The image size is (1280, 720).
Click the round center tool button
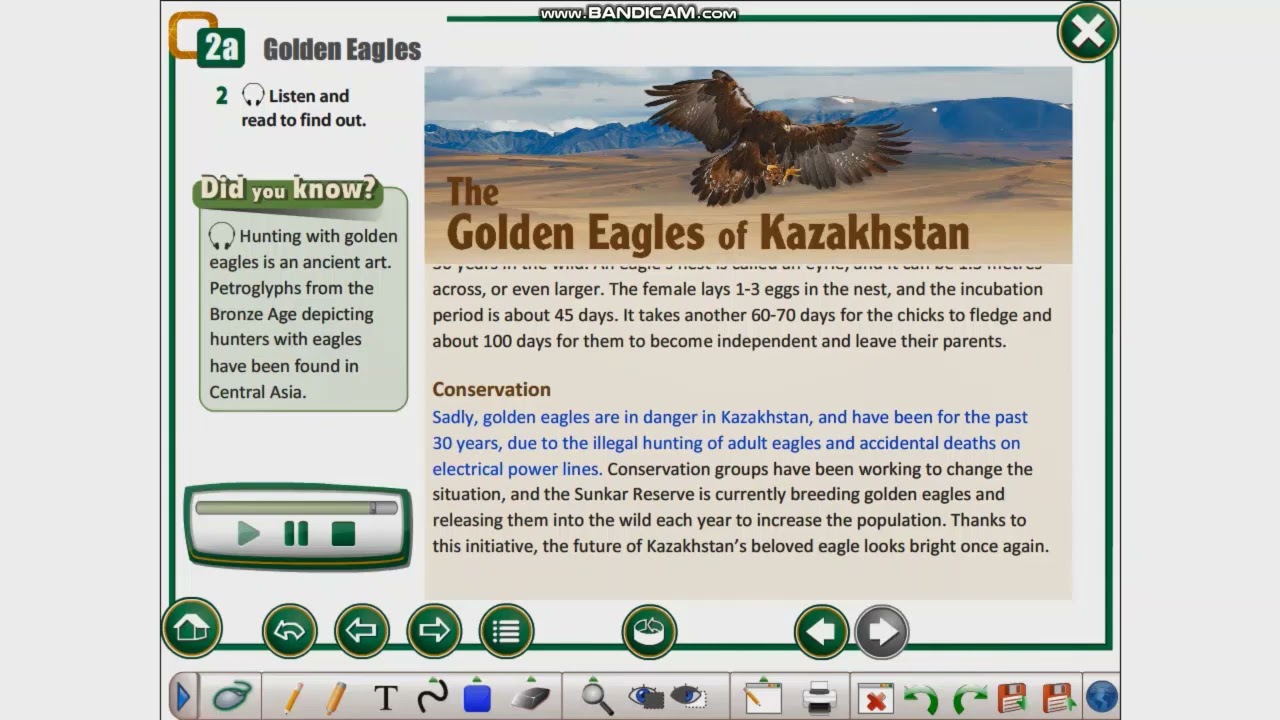pos(649,631)
